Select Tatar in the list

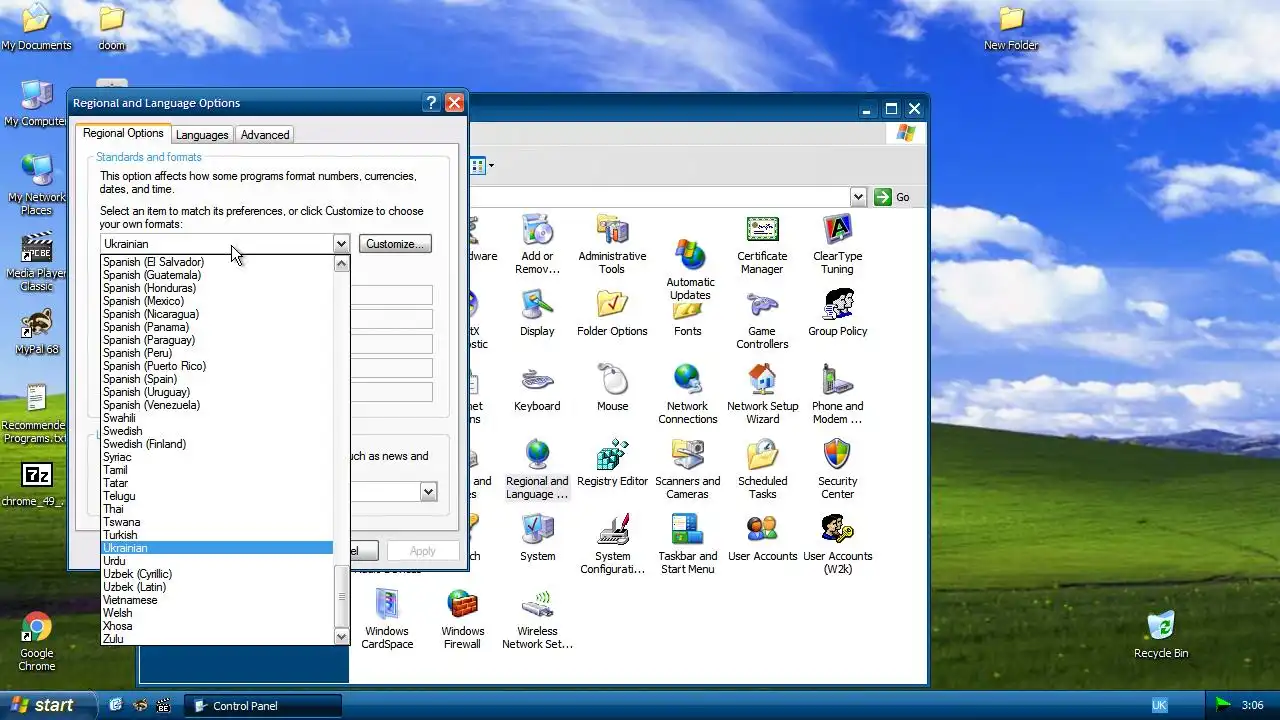217,483
